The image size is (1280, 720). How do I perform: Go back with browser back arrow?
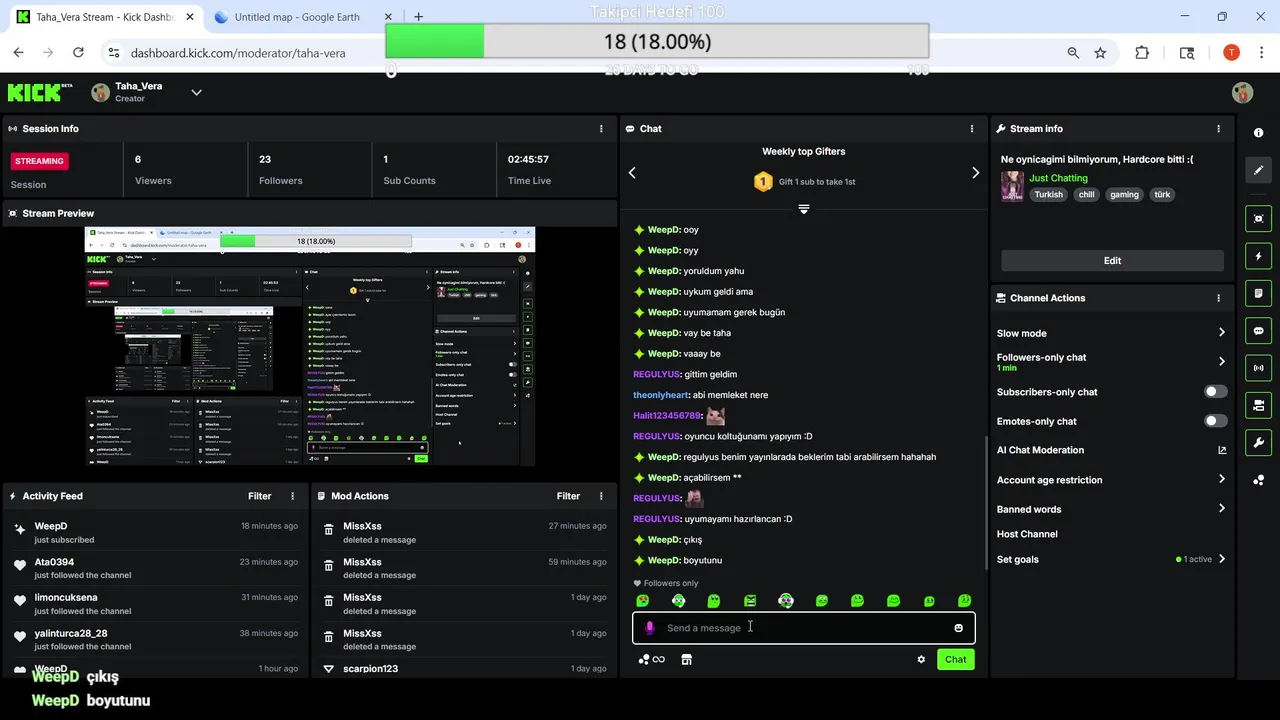point(18,53)
